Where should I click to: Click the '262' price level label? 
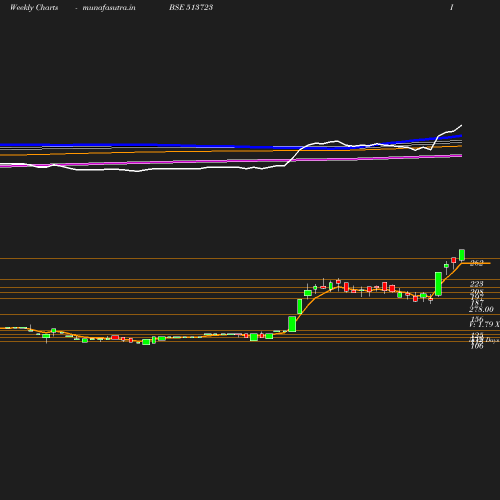point(477,263)
